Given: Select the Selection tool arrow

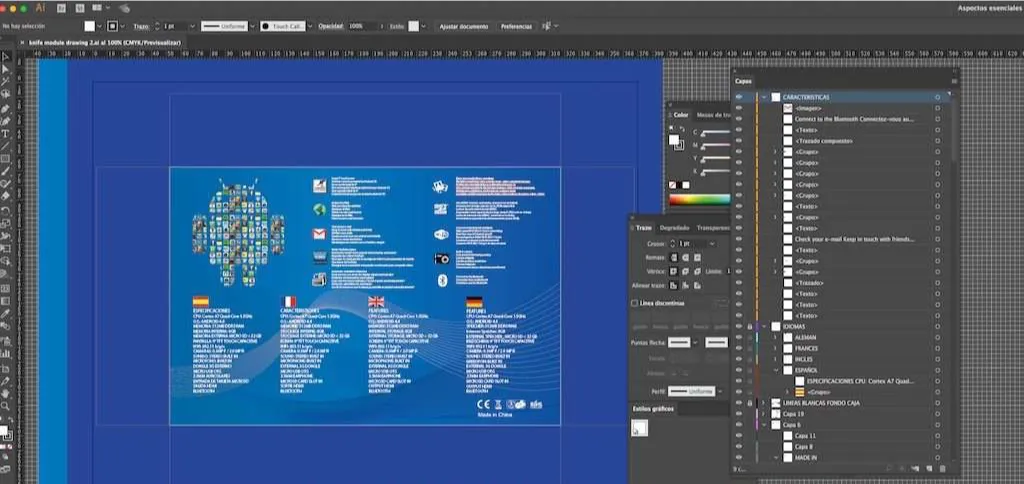Looking at the screenshot, I should pyautogui.click(x=6, y=57).
